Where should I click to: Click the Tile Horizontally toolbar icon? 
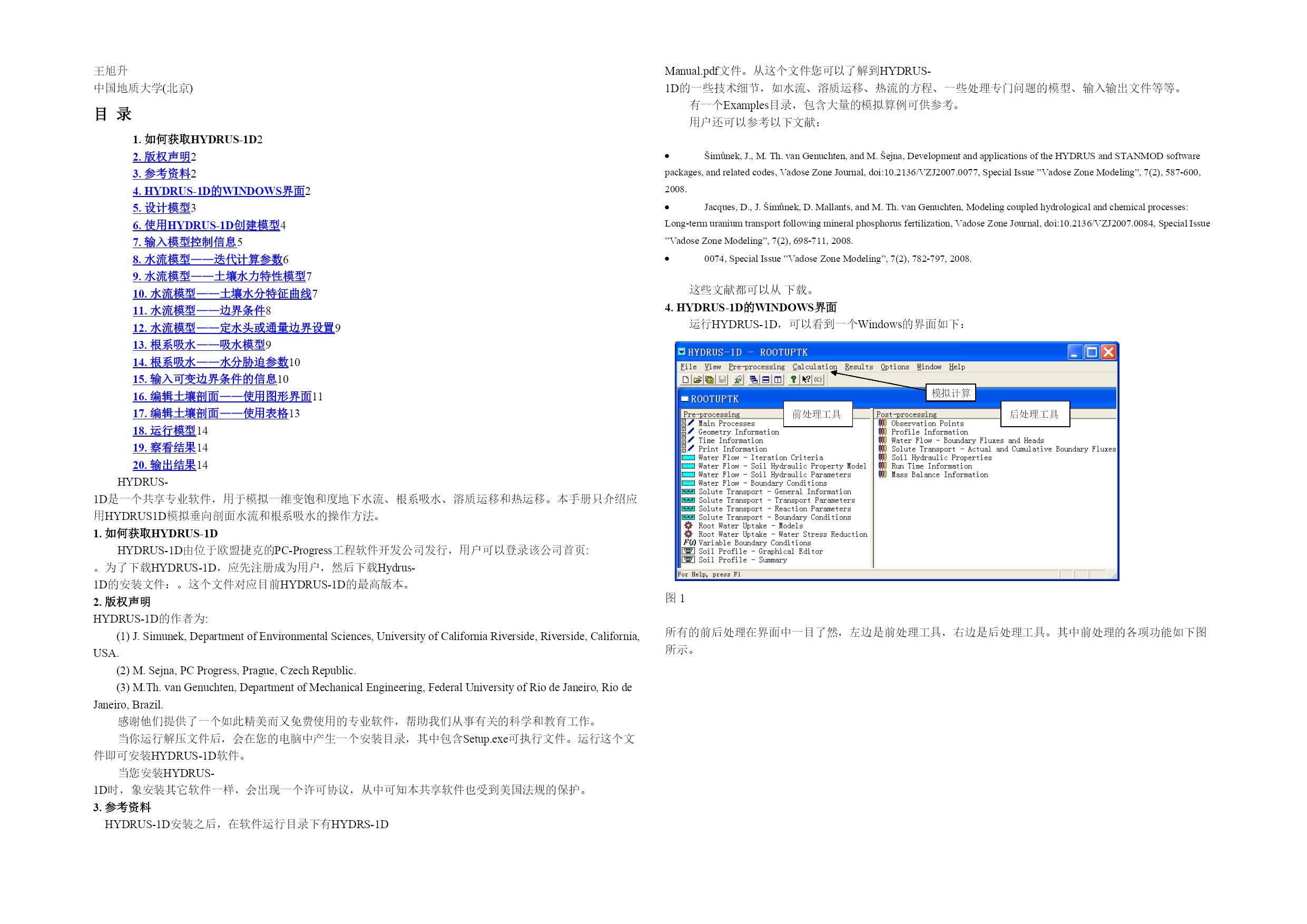(x=765, y=380)
